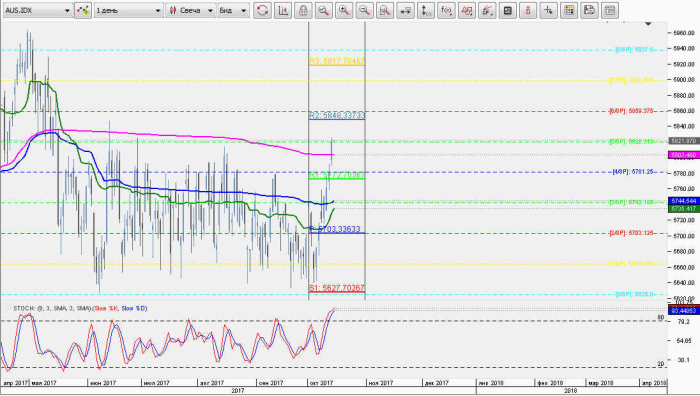Click the окт 2017 time axis label
Image resolution: width=700 pixels, height=396 pixels.
pos(322,383)
